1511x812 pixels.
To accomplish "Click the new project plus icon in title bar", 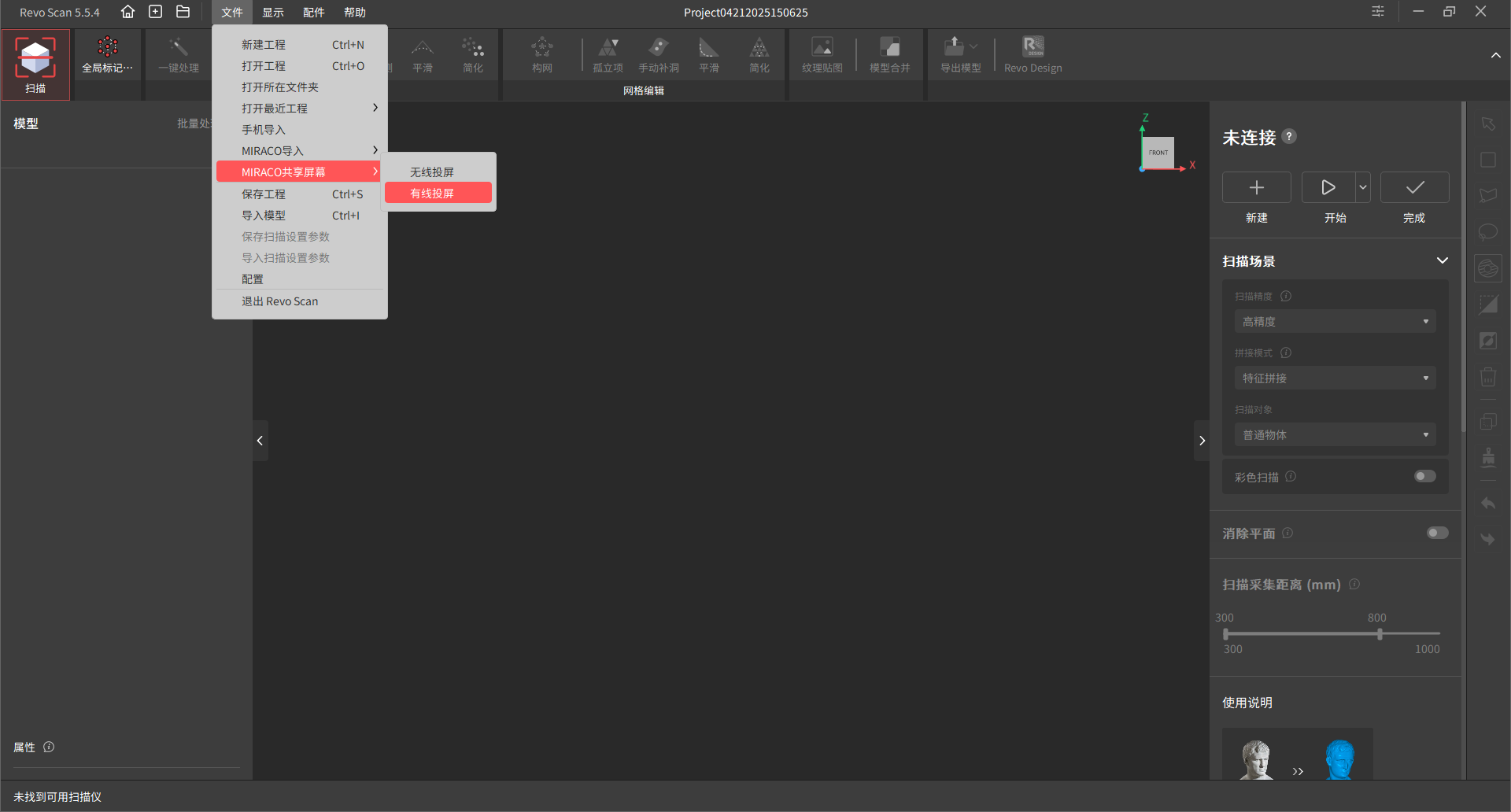I will [x=156, y=12].
